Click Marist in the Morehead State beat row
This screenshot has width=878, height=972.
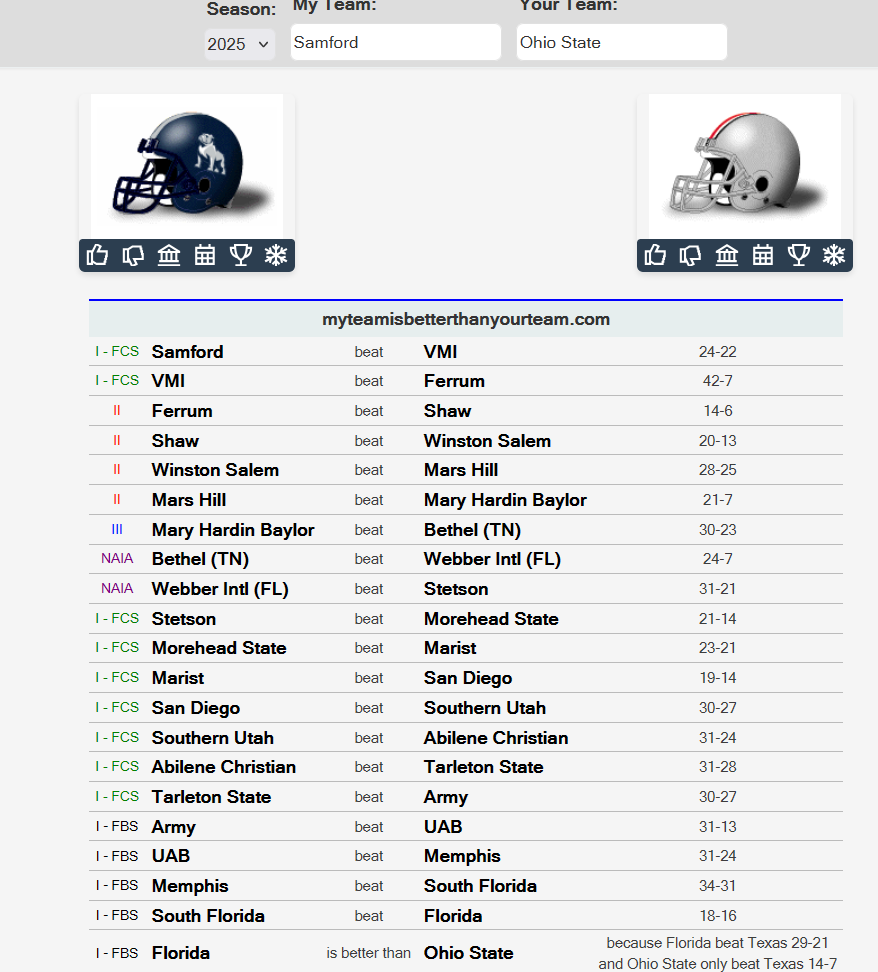450,648
